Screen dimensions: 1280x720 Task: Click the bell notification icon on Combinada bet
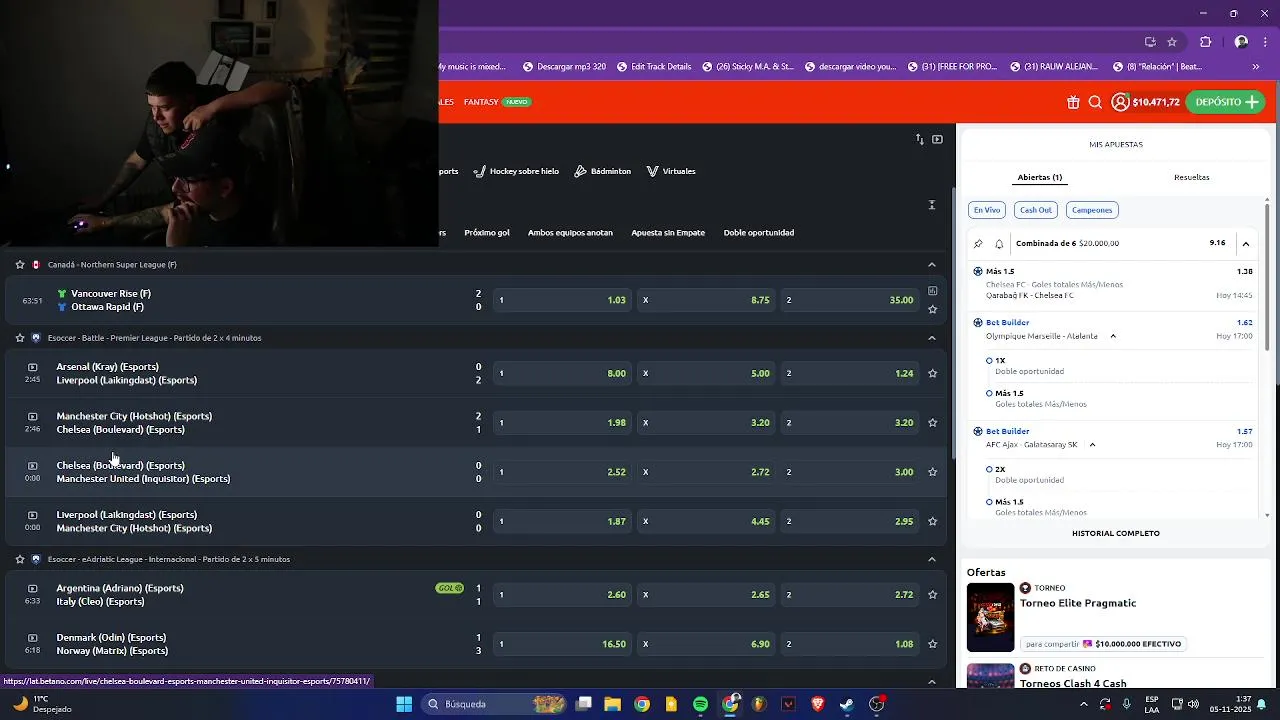click(x=999, y=243)
